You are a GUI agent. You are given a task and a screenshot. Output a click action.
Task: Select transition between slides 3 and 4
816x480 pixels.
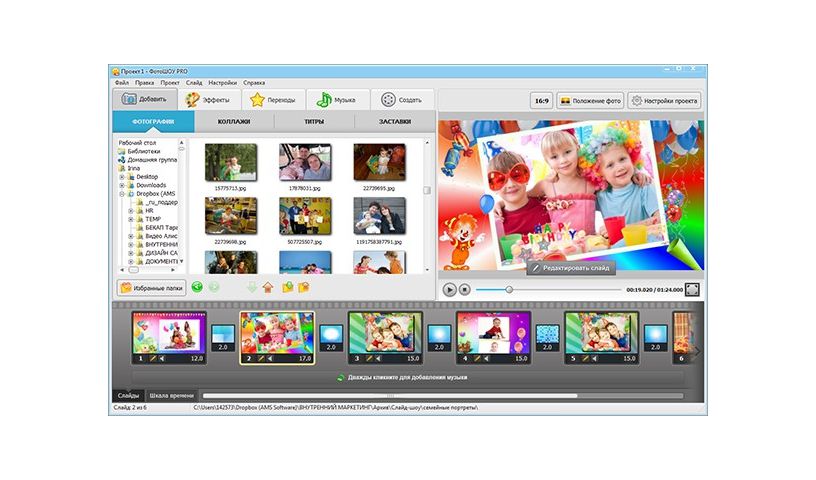coord(439,337)
